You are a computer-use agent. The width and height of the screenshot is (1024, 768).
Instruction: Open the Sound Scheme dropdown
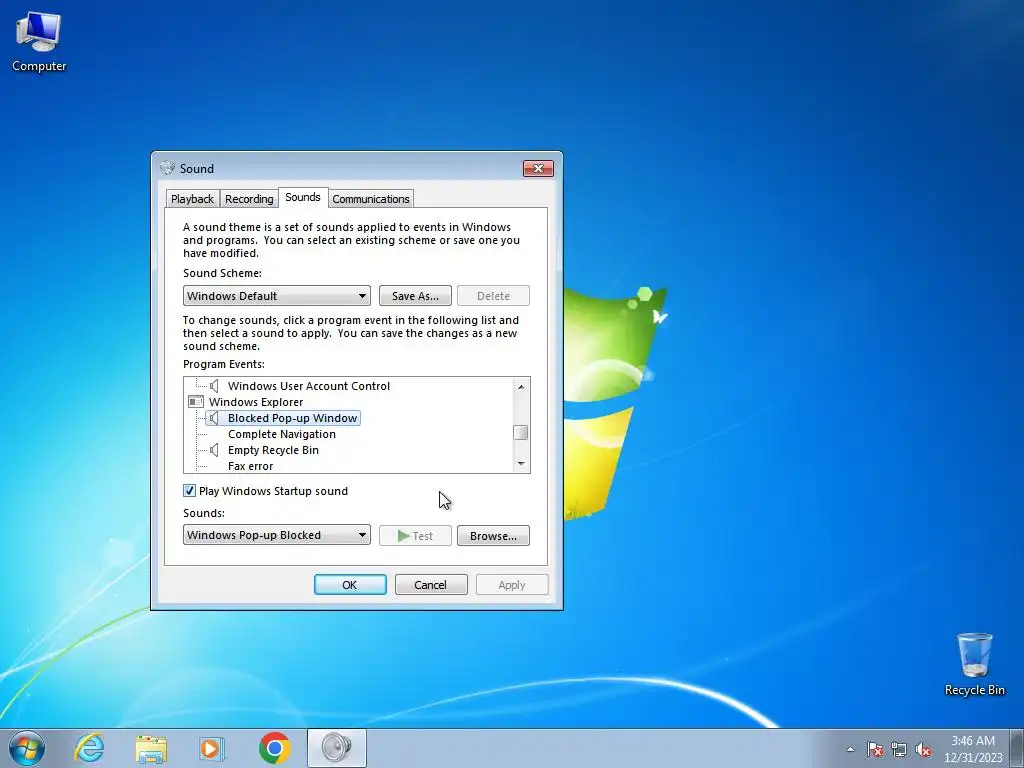tap(276, 296)
